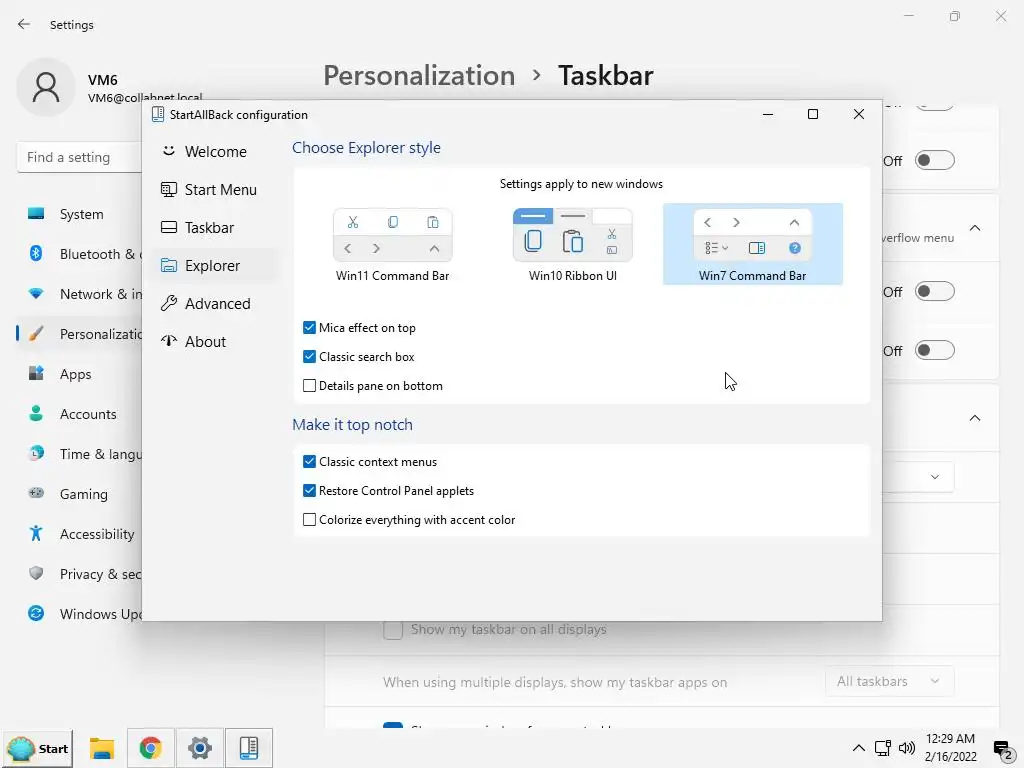
Task: Uncheck Restore Control Panel applets
Action: click(310, 490)
